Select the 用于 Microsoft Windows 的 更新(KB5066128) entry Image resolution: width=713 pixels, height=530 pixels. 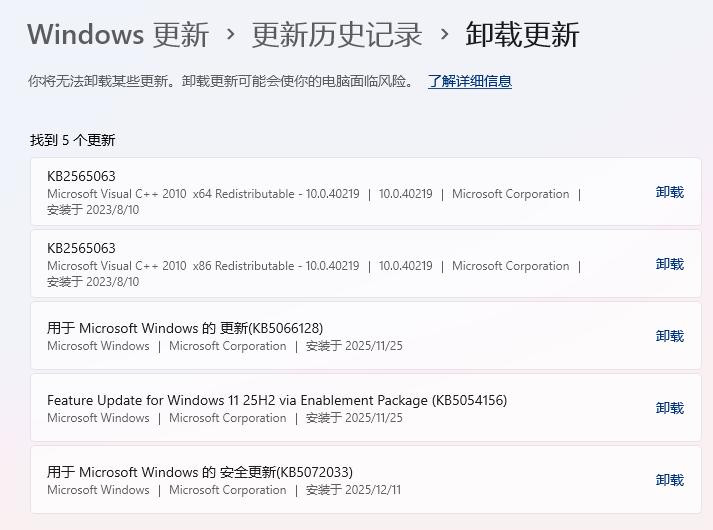click(185, 328)
